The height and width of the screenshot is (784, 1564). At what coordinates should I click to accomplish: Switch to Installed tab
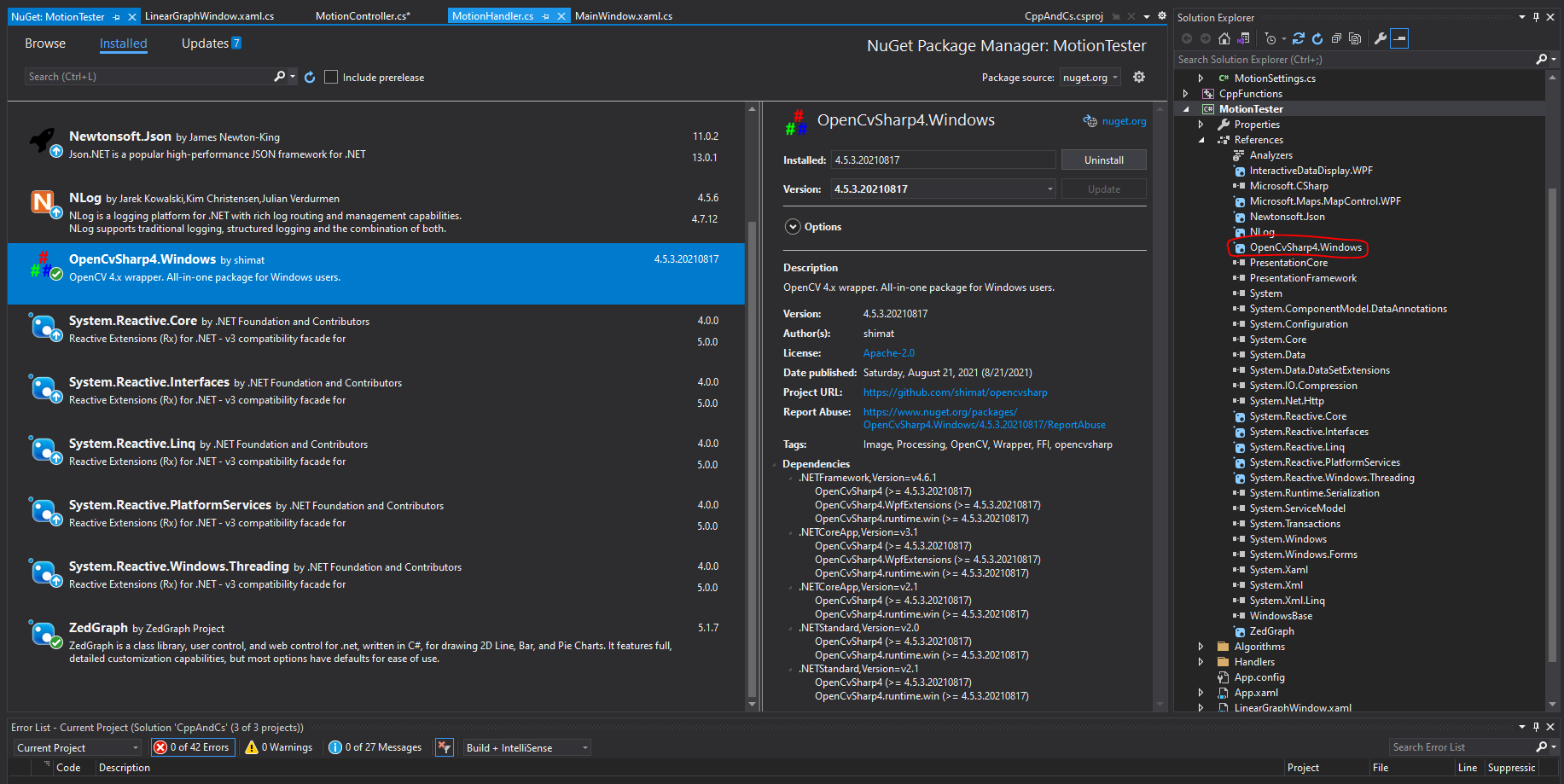click(123, 44)
